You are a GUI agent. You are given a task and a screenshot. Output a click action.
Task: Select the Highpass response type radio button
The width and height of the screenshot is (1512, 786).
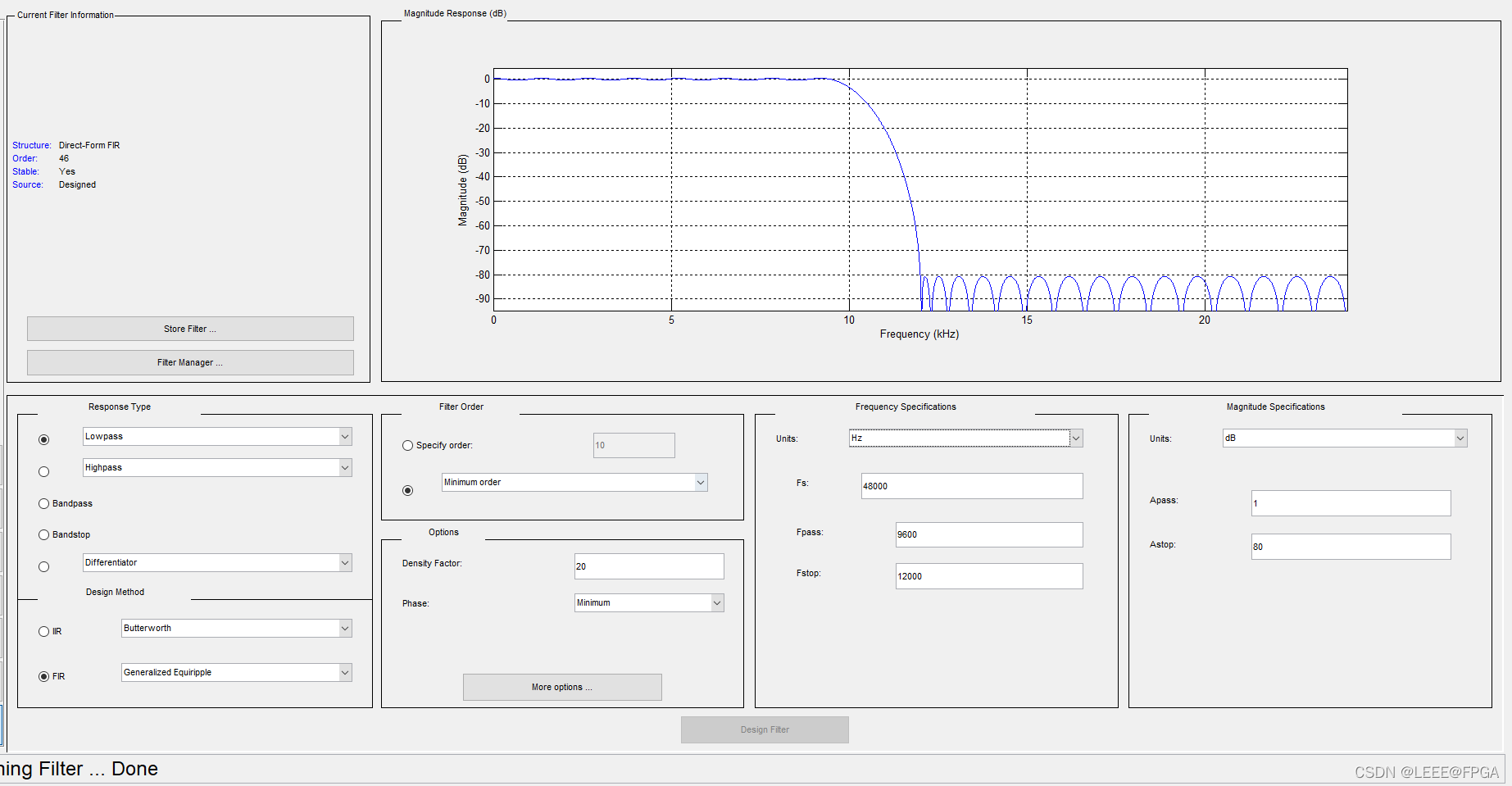44,472
